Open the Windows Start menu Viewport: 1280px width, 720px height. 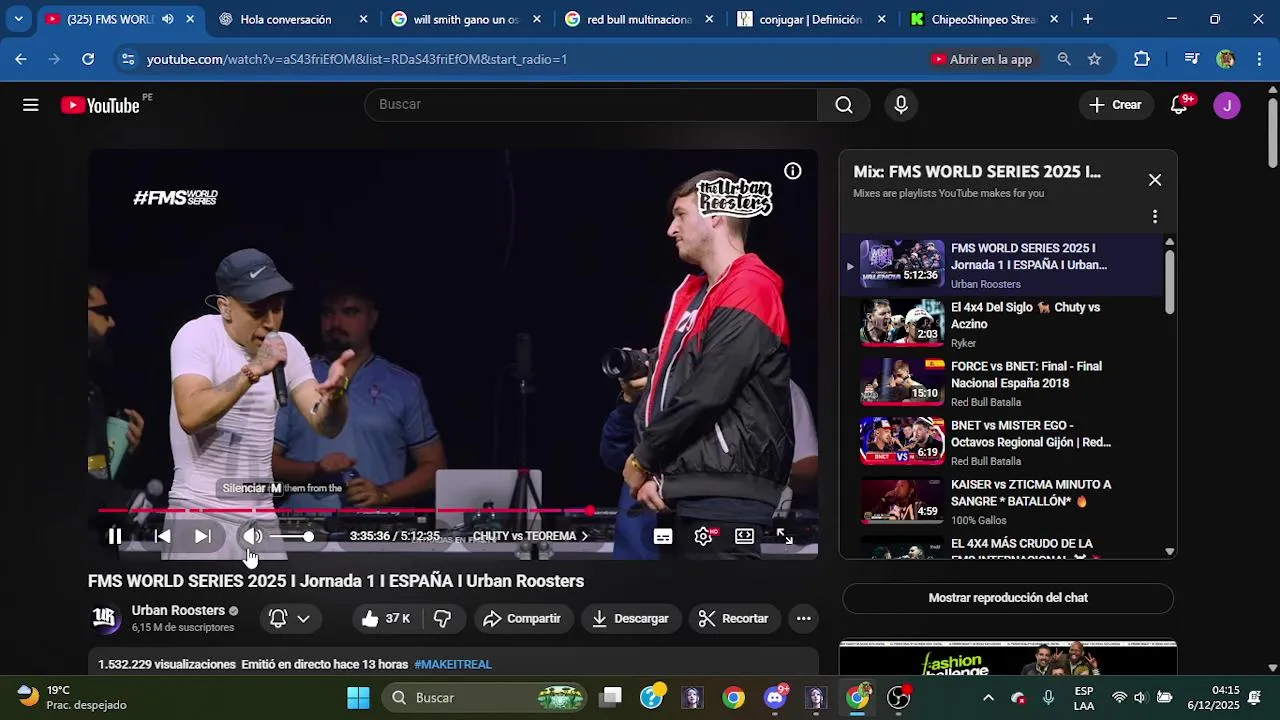click(x=358, y=698)
